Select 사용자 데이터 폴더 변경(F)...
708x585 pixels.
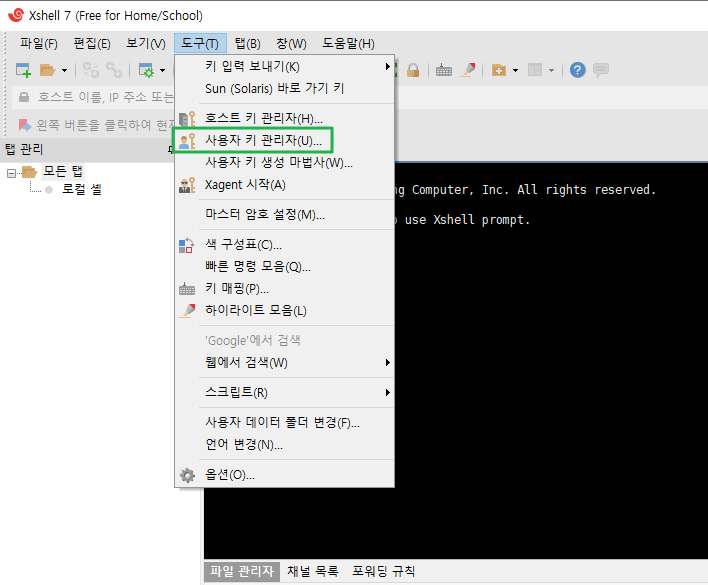[284, 422]
